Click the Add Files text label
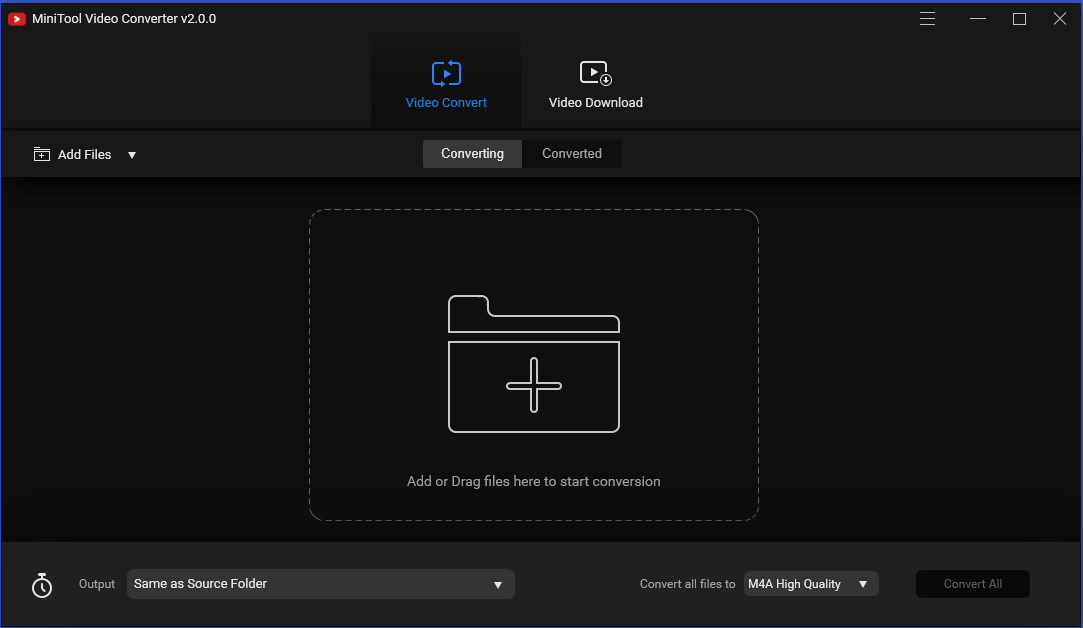Screen dimensions: 1083x628 [85, 154]
